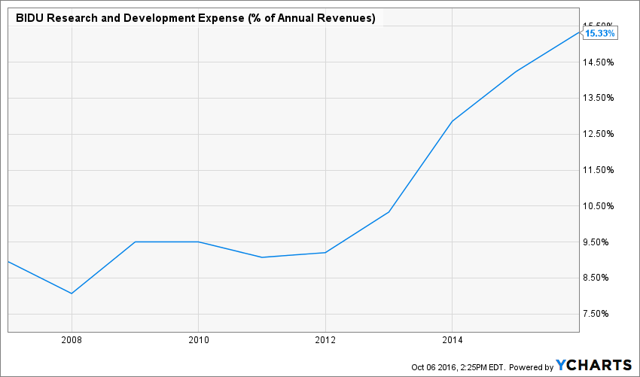Image resolution: width=640 pixels, height=377 pixels.
Task: Click the 15.33% latest value label
Action: point(599,33)
